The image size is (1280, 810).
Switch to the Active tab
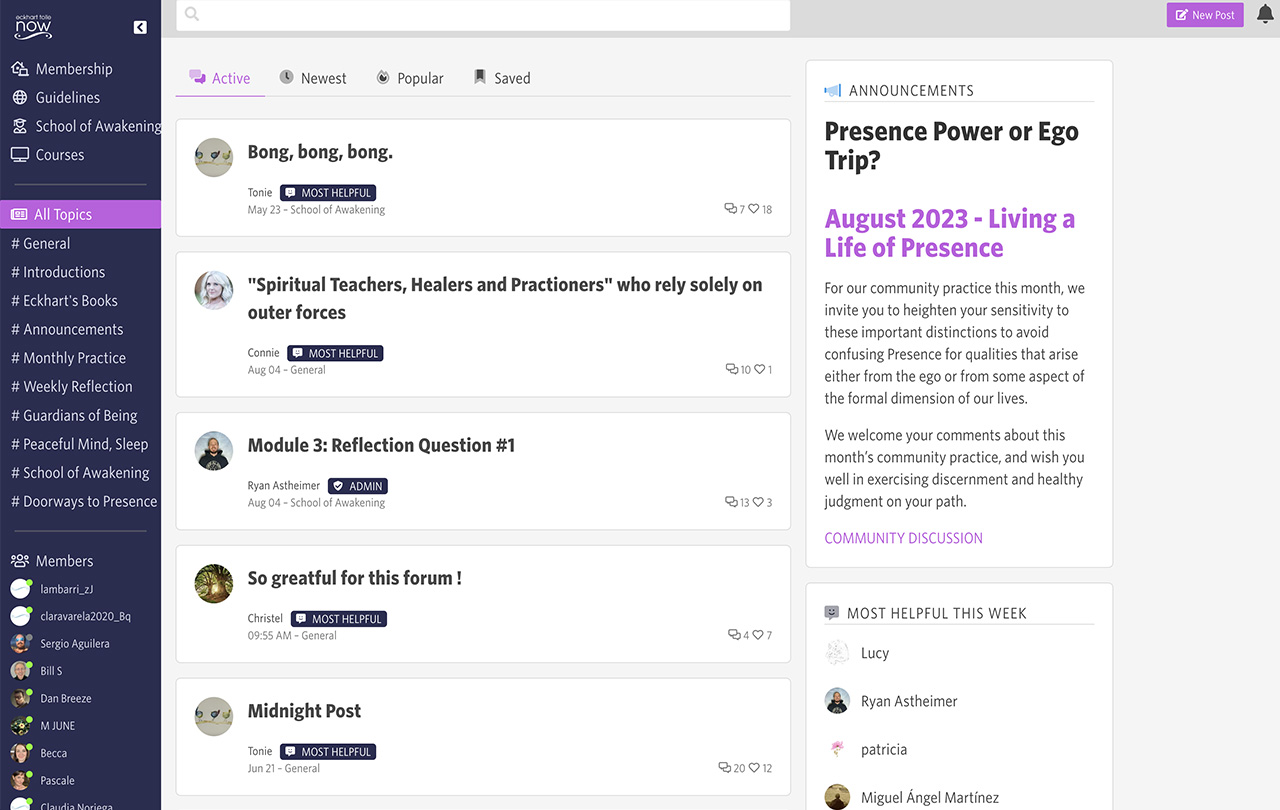pos(220,78)
